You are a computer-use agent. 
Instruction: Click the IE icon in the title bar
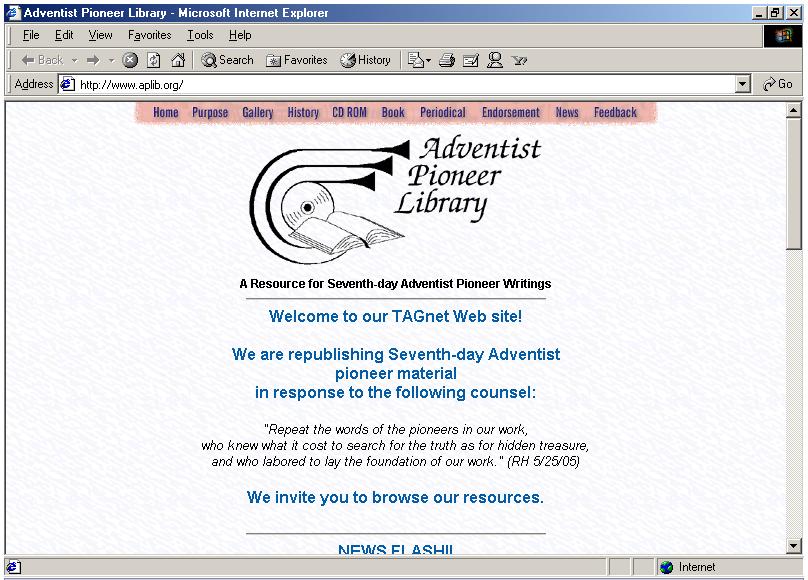point(13,13)
